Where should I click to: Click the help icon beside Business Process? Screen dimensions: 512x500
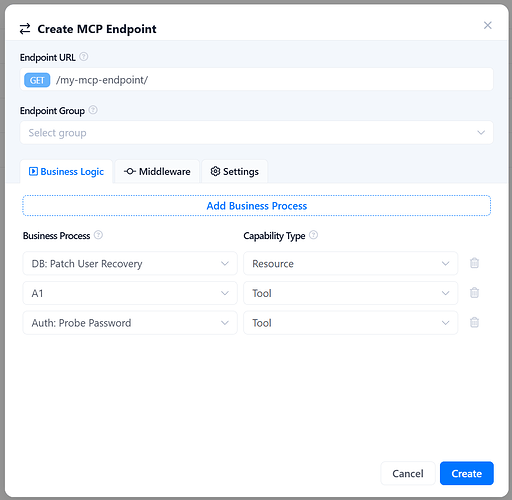coord(98,235)
